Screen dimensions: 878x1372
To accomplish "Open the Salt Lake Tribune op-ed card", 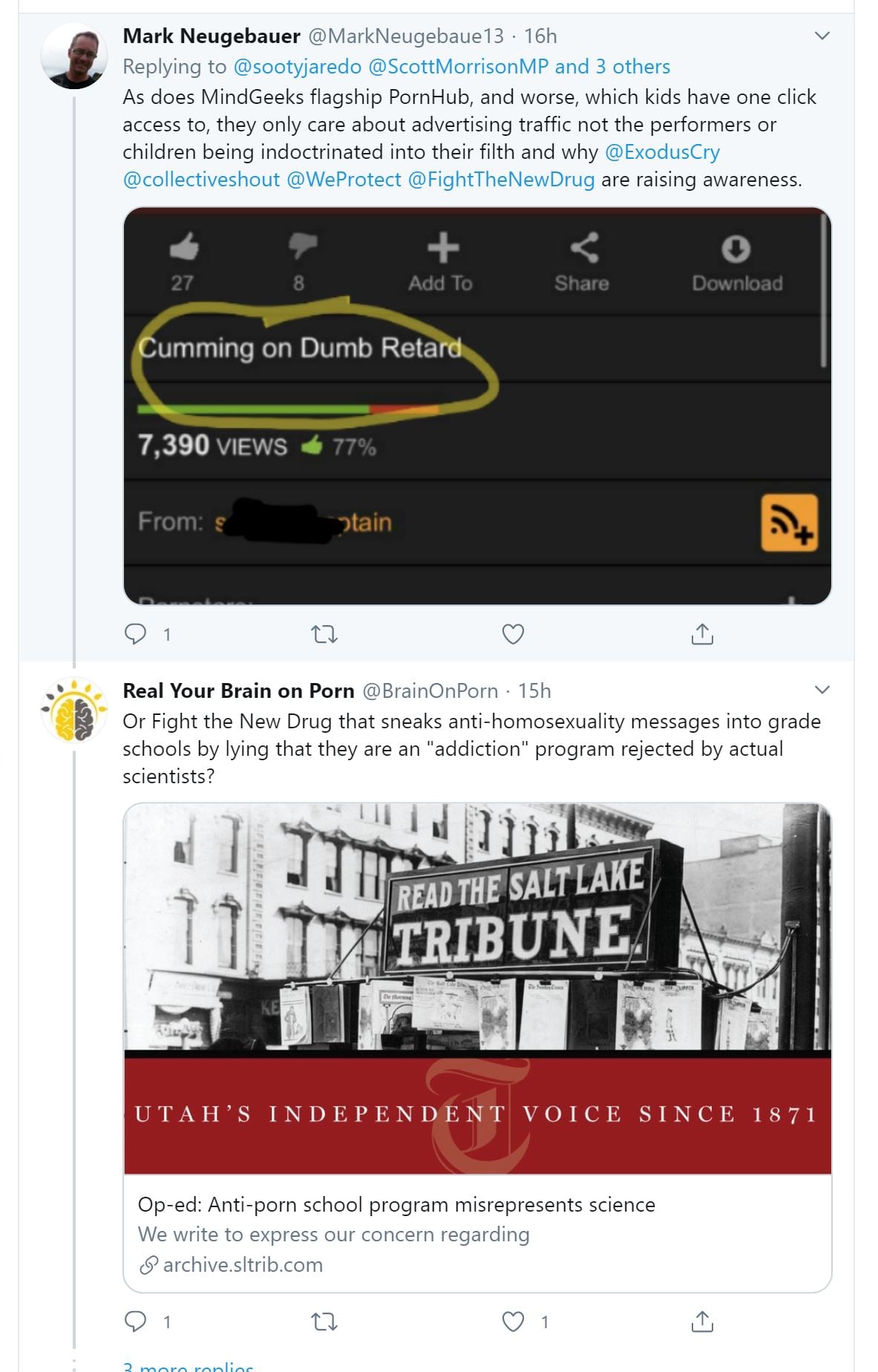I will (477, 1047).
